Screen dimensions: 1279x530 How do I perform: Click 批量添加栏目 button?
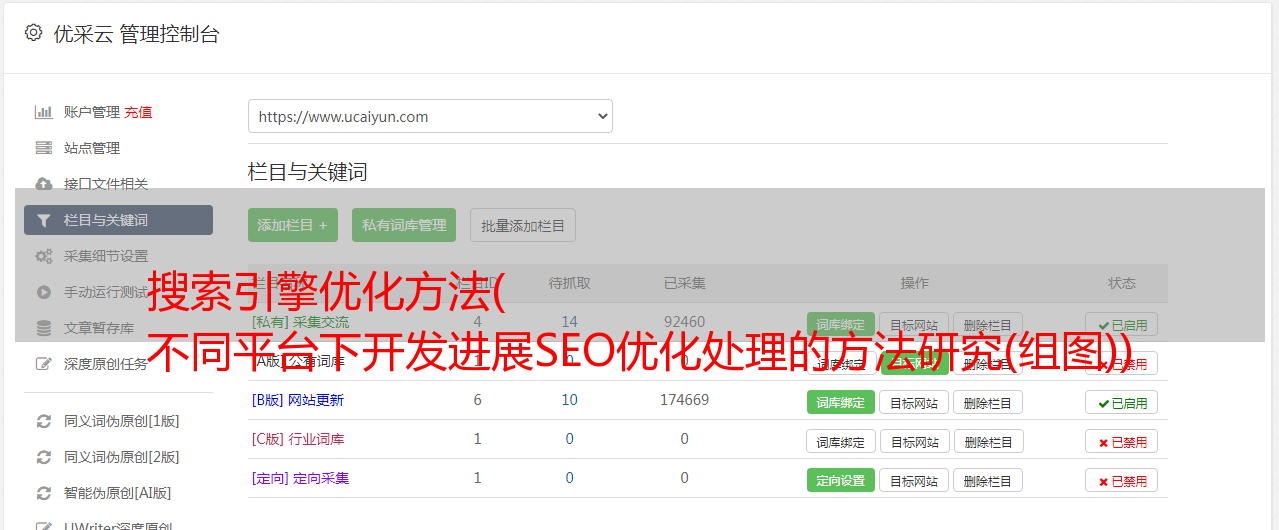coord(523,225)
